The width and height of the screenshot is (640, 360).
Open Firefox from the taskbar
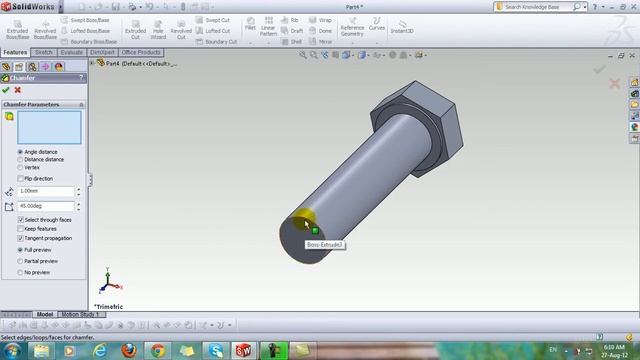pos(129,351)
